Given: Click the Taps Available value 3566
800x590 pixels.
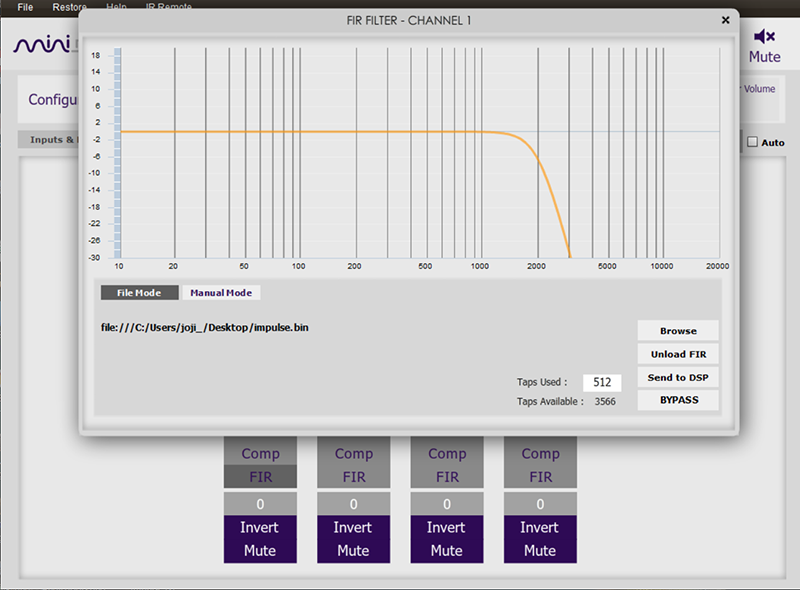Looking at the screenshot, I should point(605,402).
